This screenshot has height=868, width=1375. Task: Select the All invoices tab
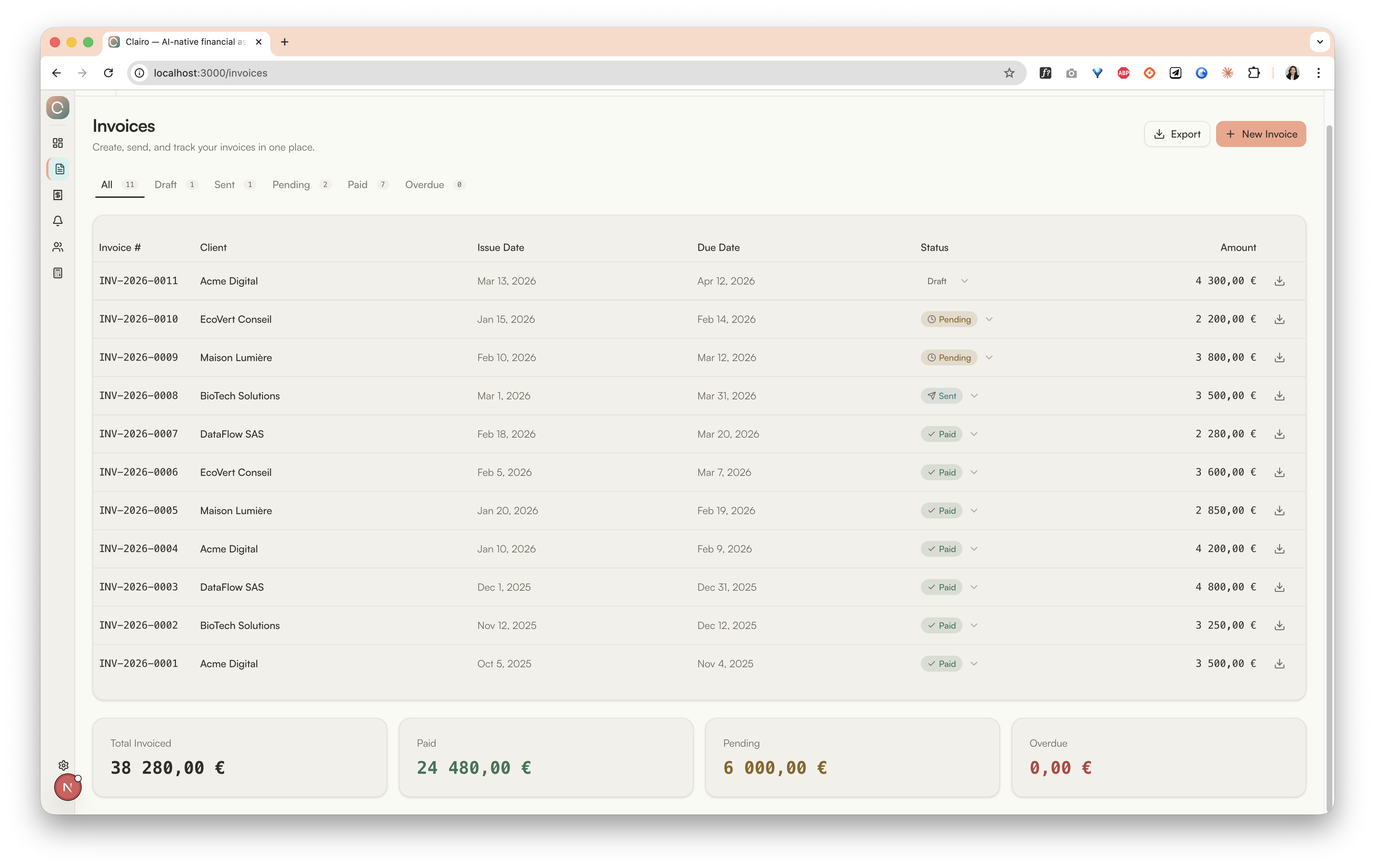[x=119, y=185]
